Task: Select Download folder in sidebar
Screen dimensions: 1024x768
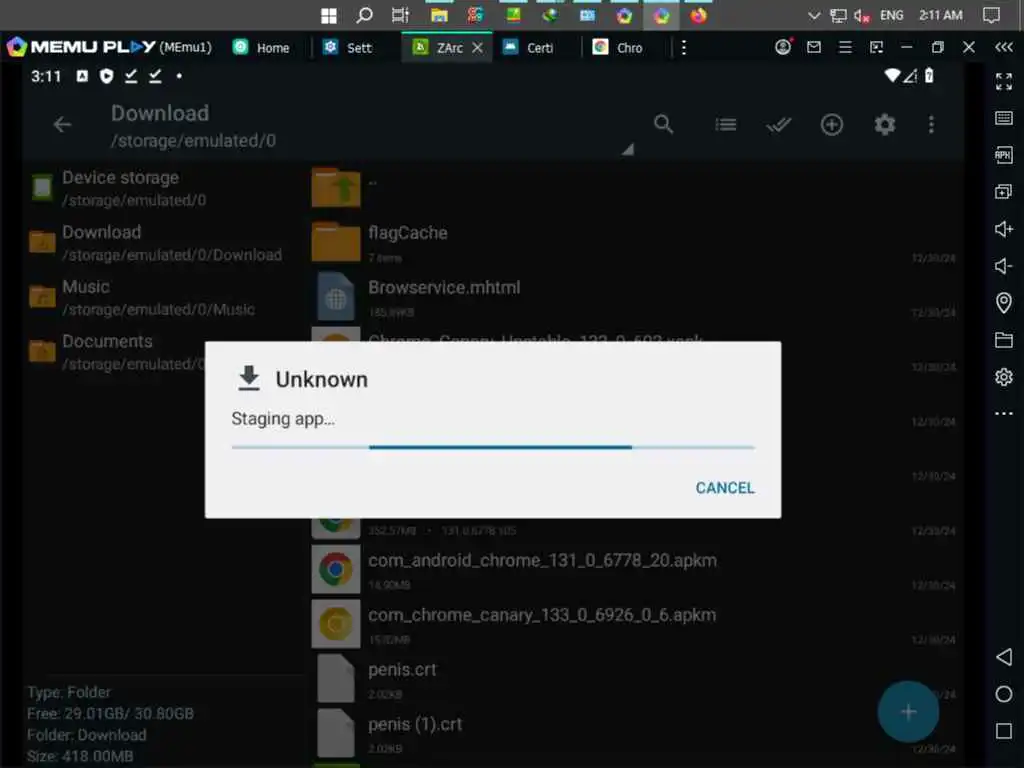Action: coord(163,243)
